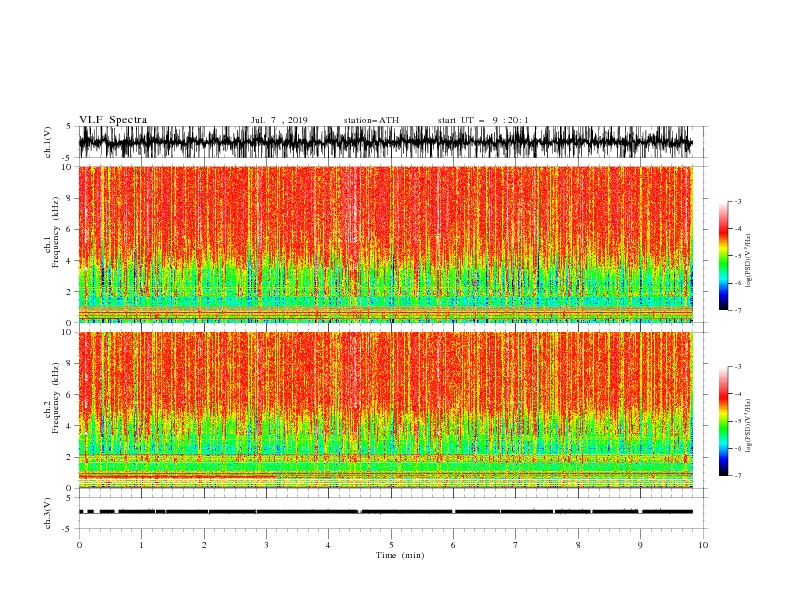The height and width of the screenshot is (612, 792).
Task: Click the ch.1 spectrogram color scale bar
Action: [723, 256]
